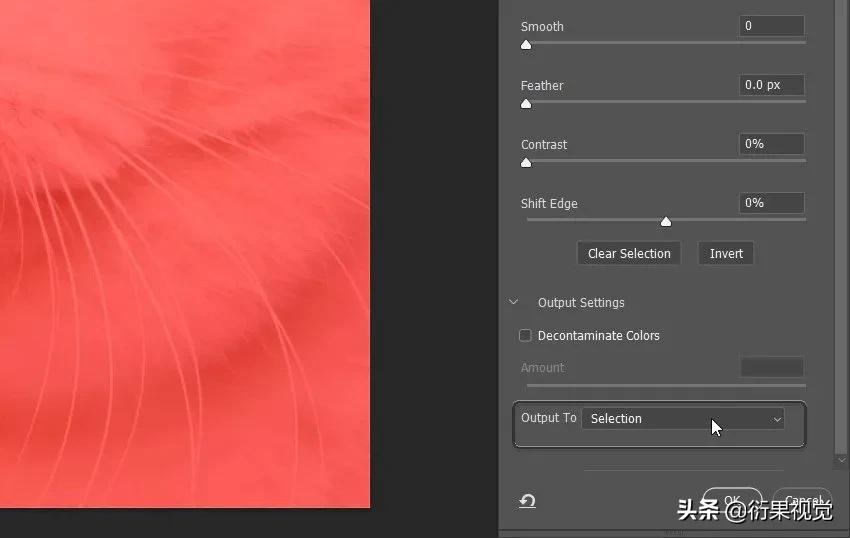Click the Smooth value field
This screenshot has height=538, width=850.
click(x=771, y=26)
